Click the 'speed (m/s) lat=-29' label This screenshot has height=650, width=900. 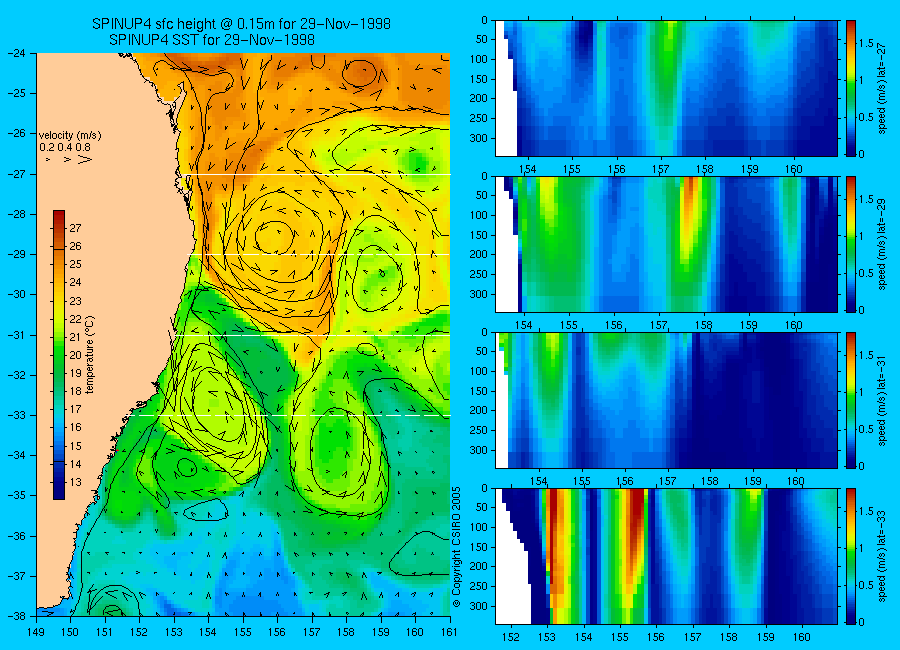click(882, 245)
